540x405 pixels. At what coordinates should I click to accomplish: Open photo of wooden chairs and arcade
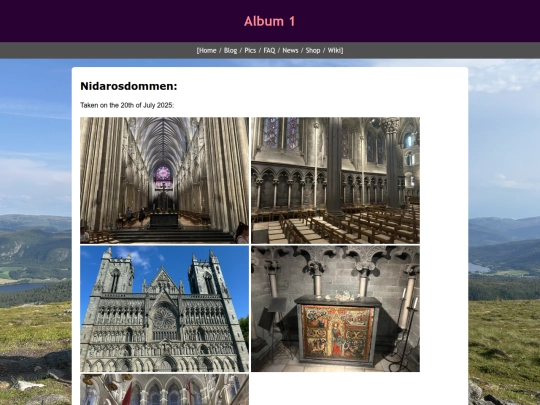click(x=335, y=180)
